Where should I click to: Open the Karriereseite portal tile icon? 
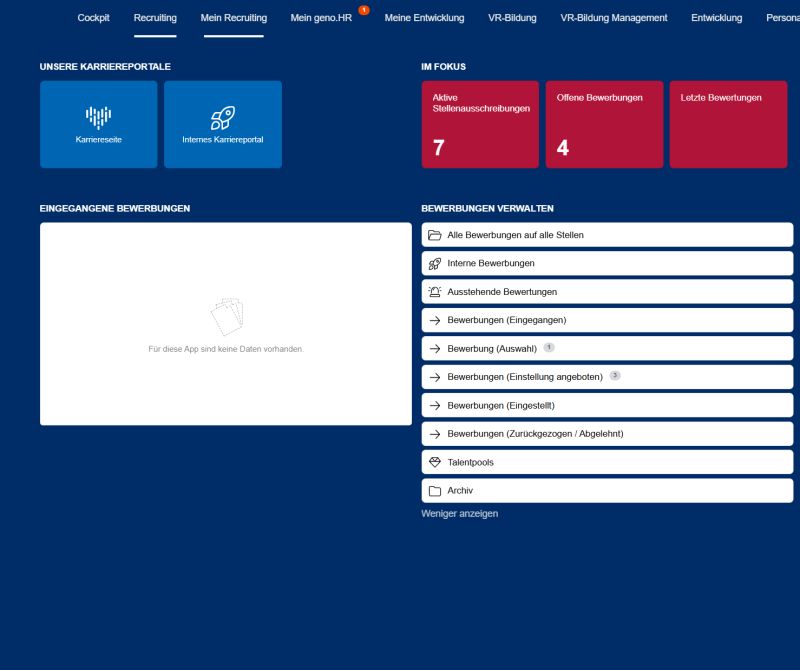click(x=98, y=116)
